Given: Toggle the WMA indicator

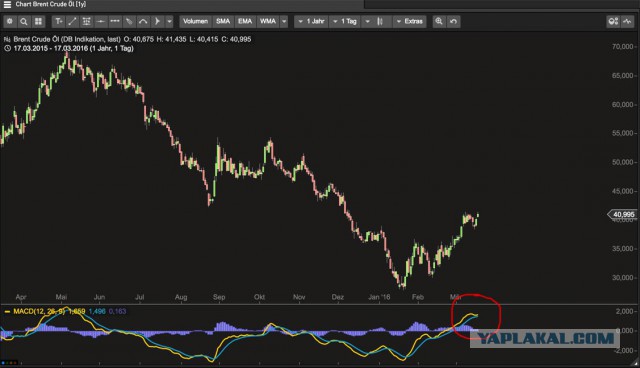Looking at the screenshot, I should coord(268,21).
